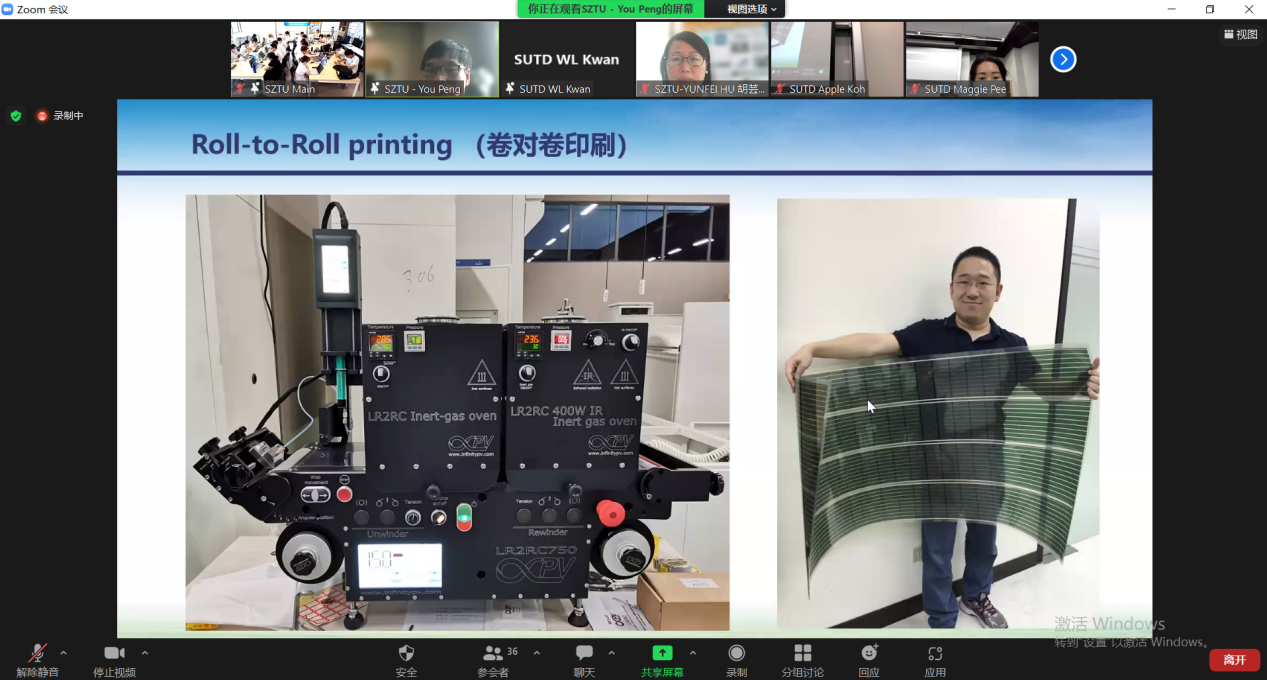Click muted mic icon on SZTU Main tile
Screen dimensions: 1267x680
tap(240, 89)
